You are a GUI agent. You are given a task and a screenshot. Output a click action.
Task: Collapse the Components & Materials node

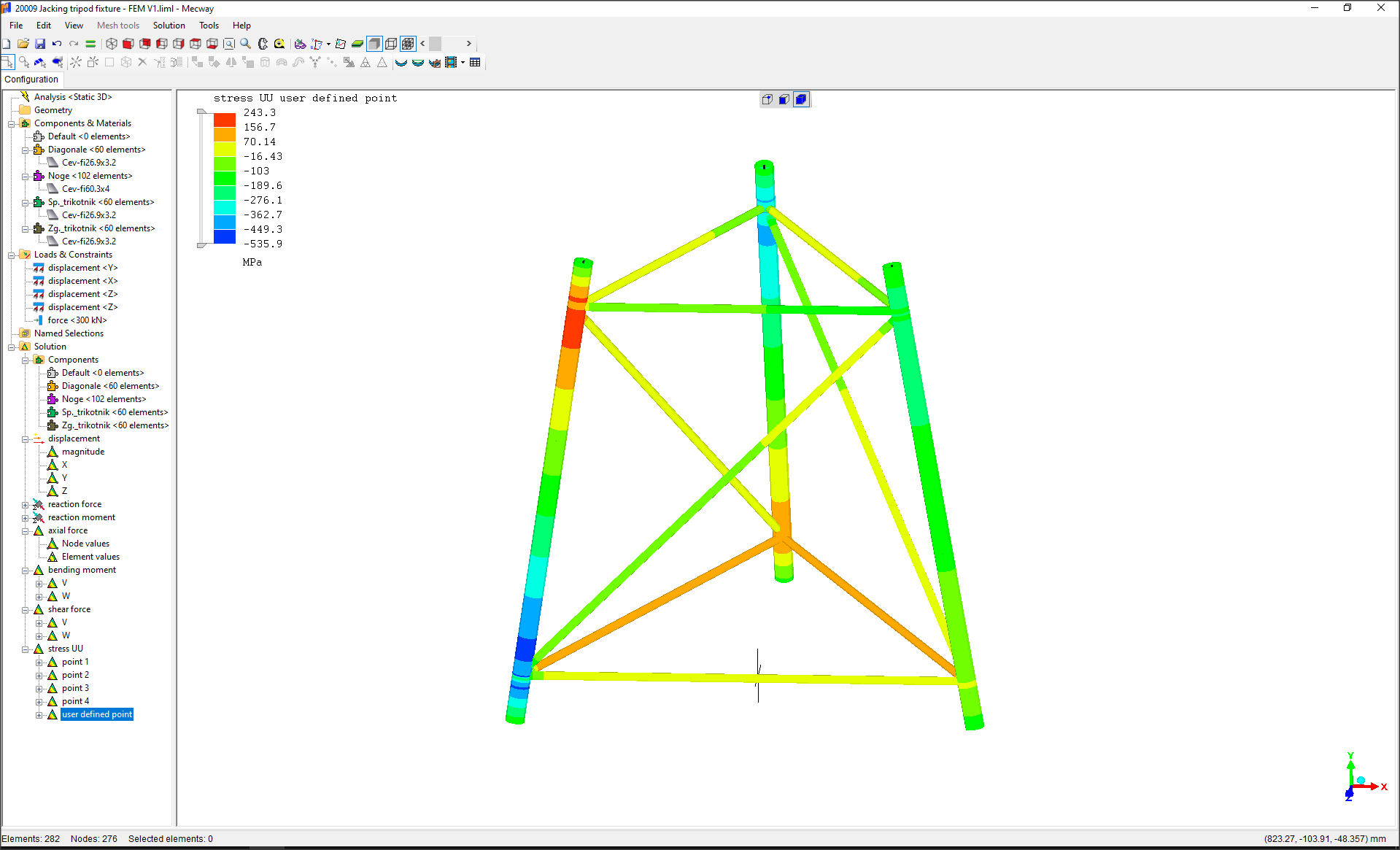click(x=12, y=124)
